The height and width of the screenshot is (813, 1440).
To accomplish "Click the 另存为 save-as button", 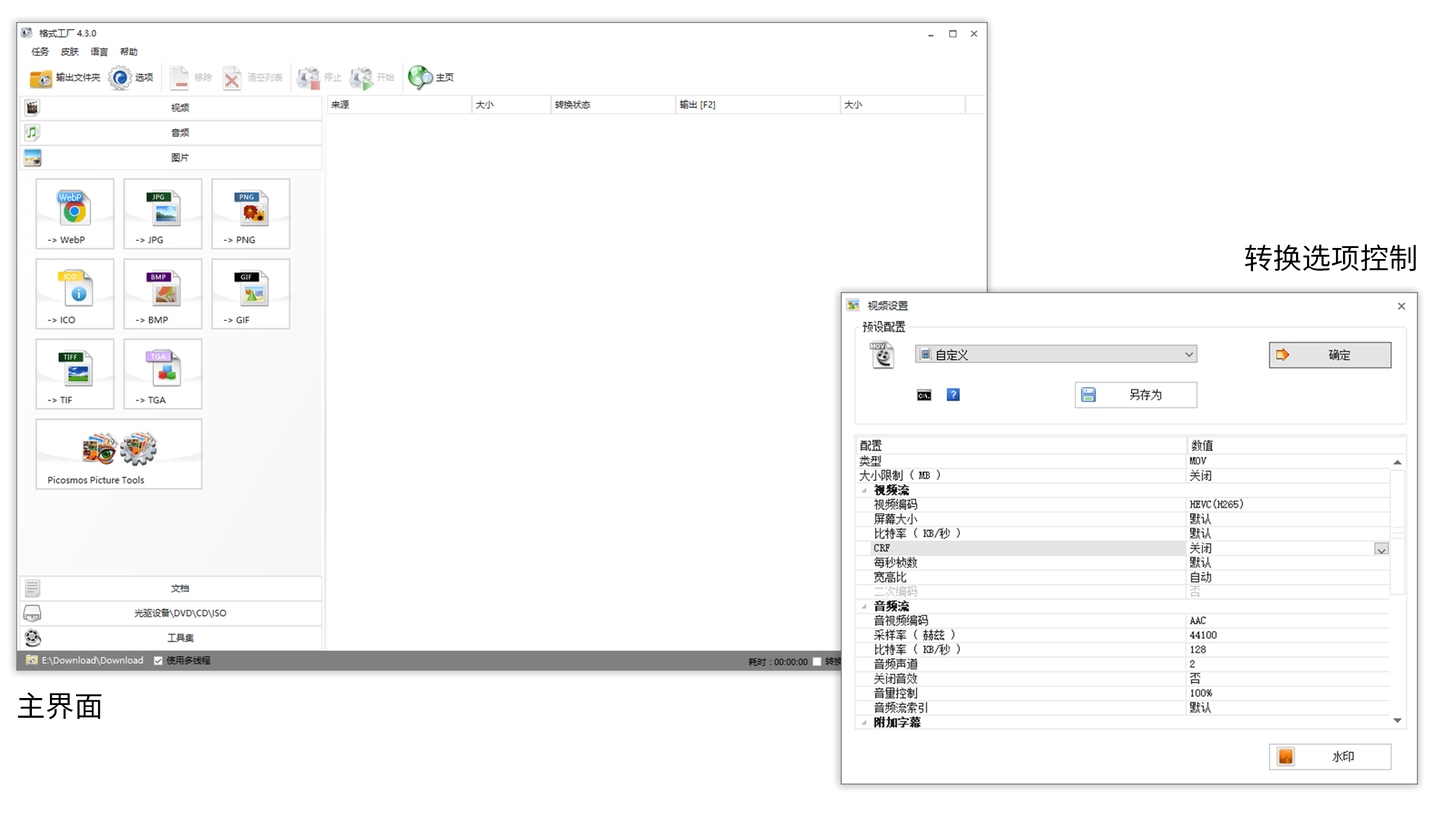I will (x=1136, y=395).
